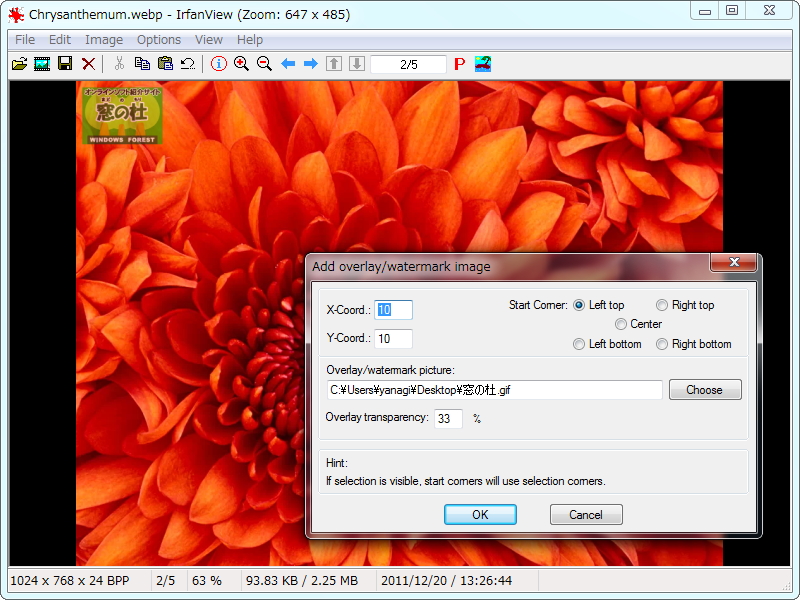Delete file with the red X icon

88,64
